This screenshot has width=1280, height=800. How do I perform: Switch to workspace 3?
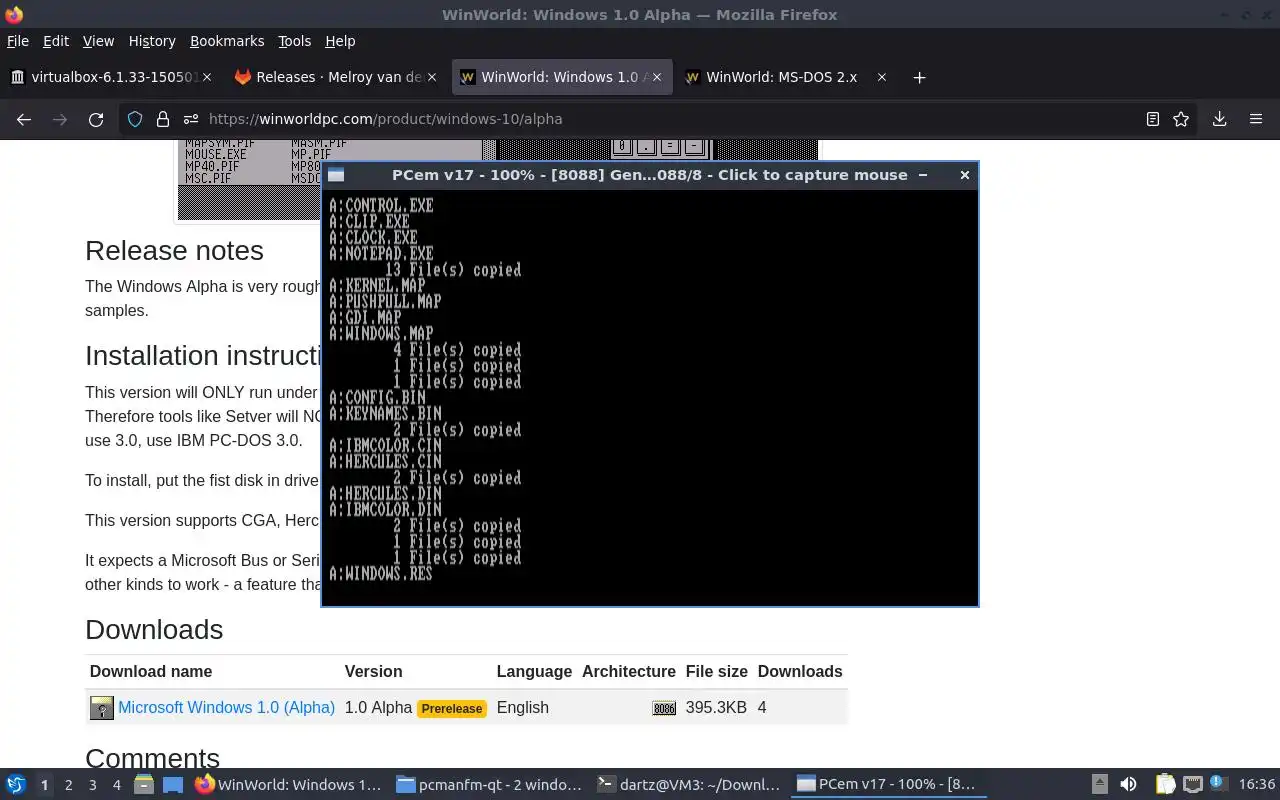92,785
